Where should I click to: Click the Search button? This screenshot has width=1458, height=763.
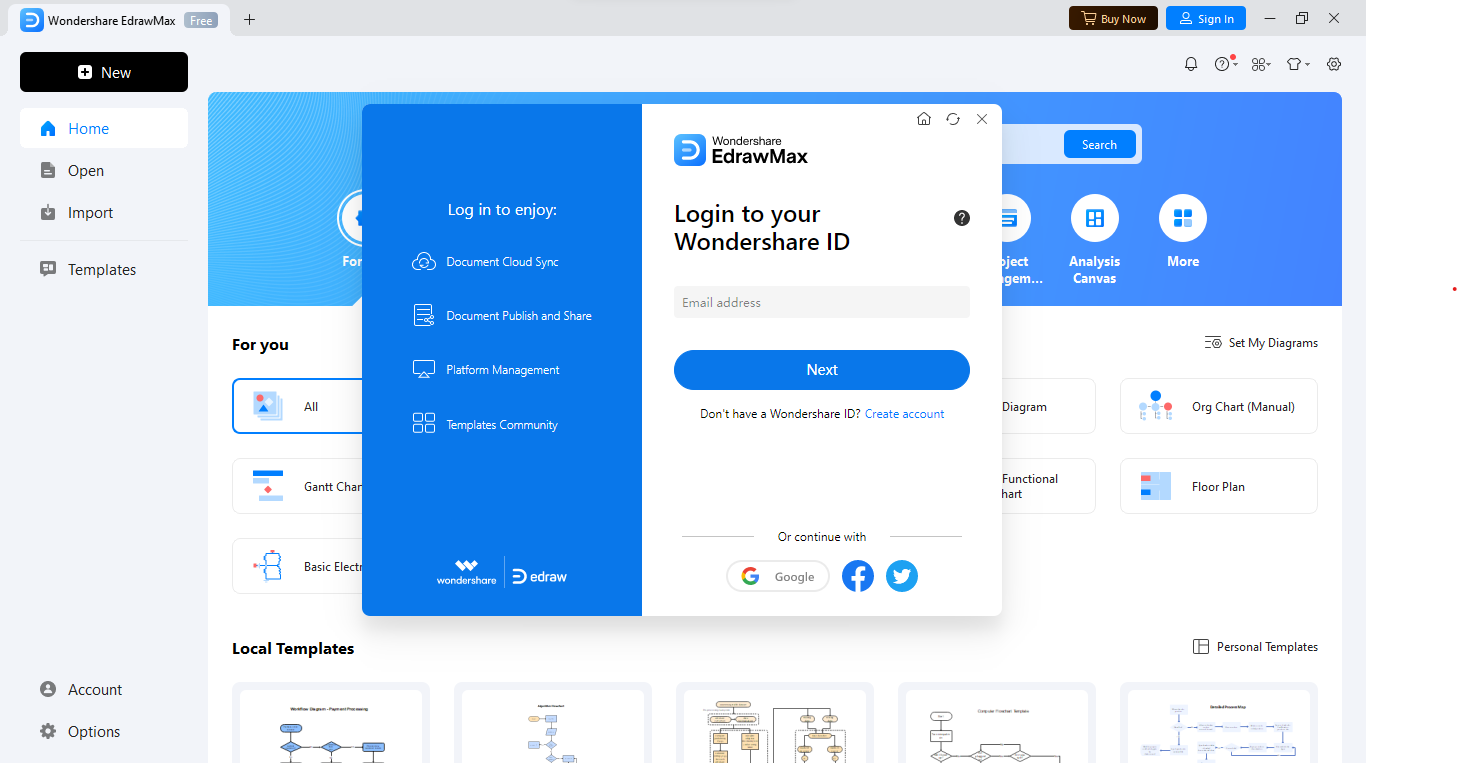[x=1099, y=144]
